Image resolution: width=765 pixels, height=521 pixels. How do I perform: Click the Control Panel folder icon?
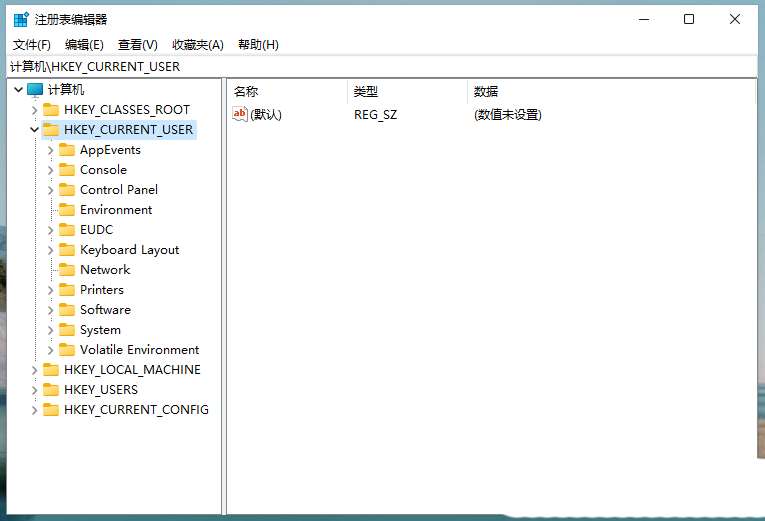67,190
